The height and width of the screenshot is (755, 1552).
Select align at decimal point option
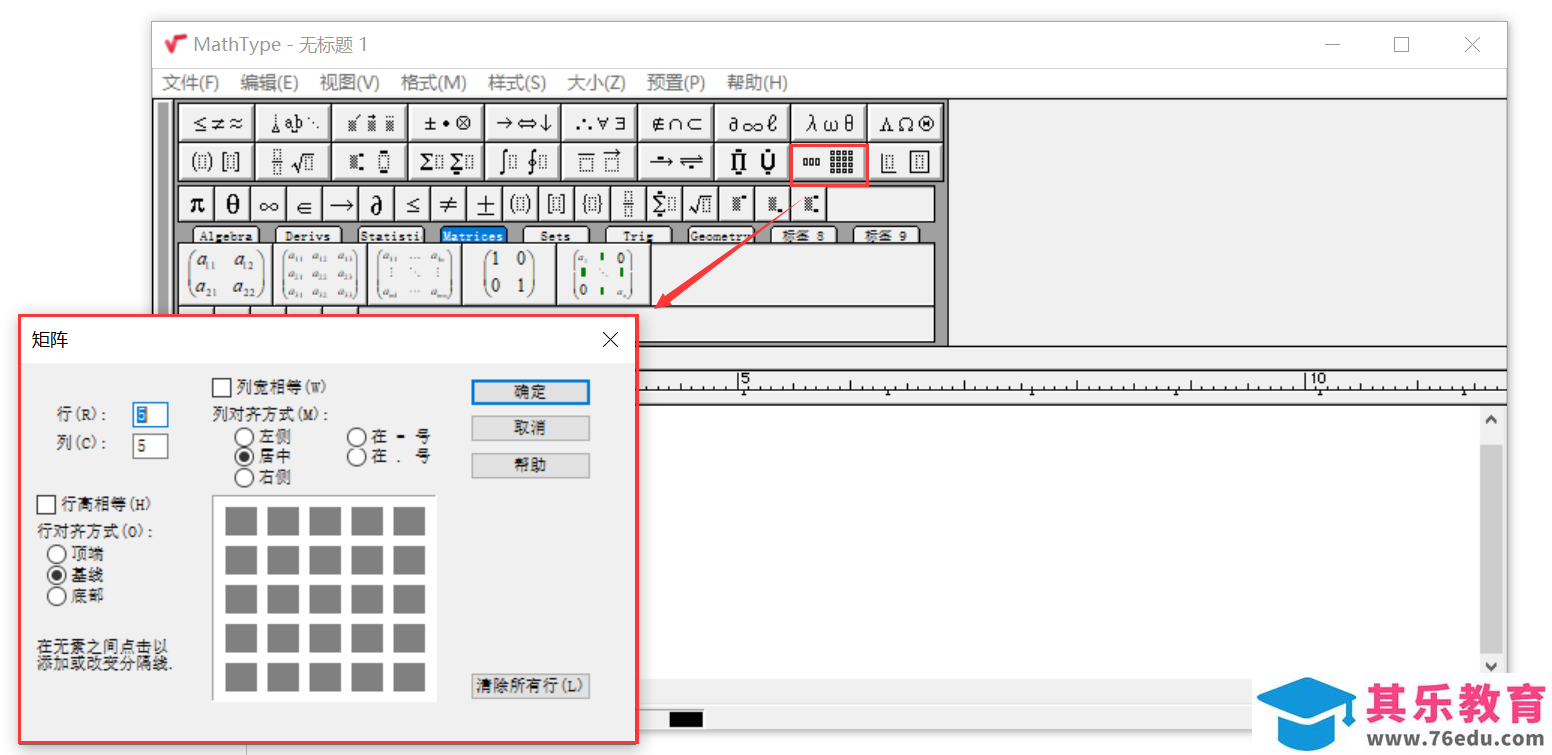coord(356,457)
